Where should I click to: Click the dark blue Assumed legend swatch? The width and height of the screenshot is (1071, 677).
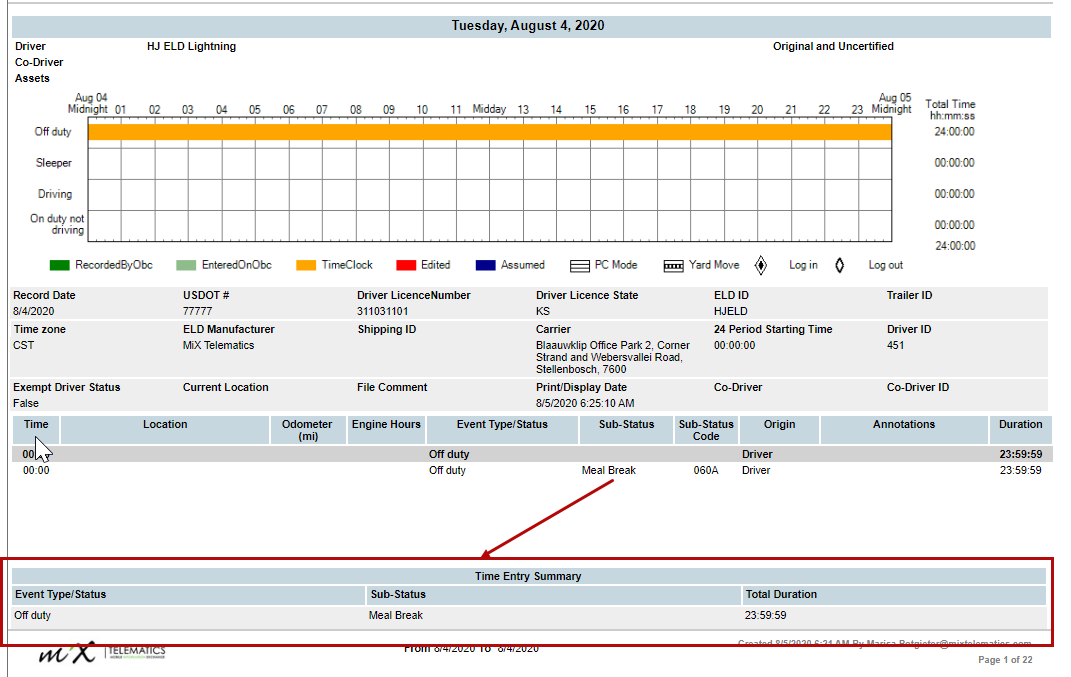coord(486,265)
